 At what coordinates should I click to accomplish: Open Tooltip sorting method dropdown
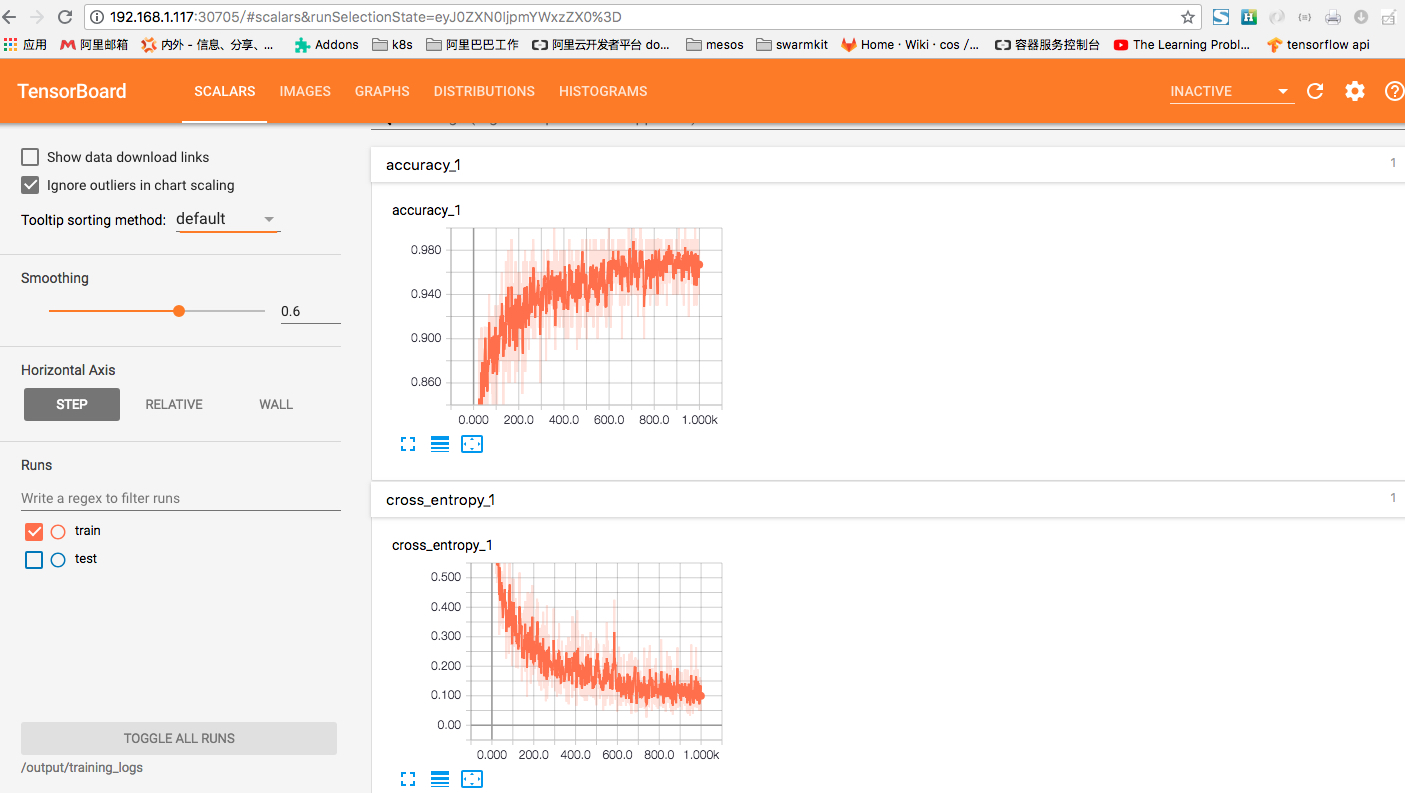pyautogui.click(x=228, y=219)
